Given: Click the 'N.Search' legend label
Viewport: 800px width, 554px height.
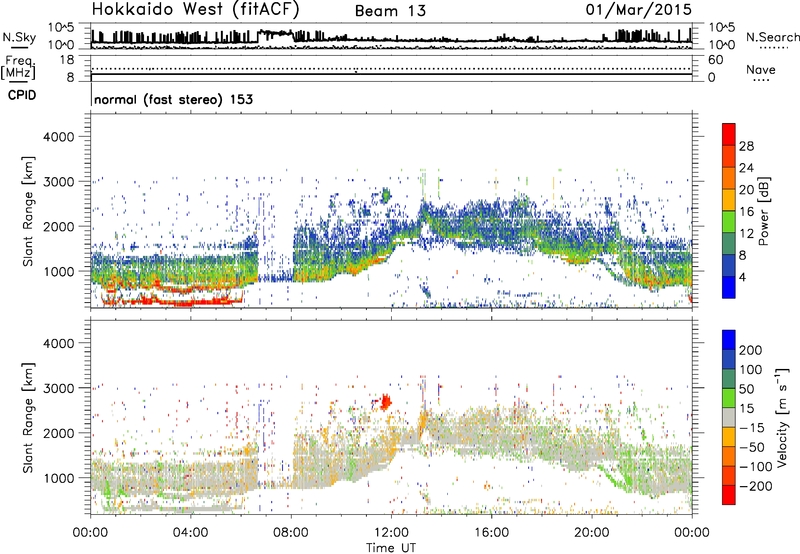Looking at the screenshot, I should point(772,37).
